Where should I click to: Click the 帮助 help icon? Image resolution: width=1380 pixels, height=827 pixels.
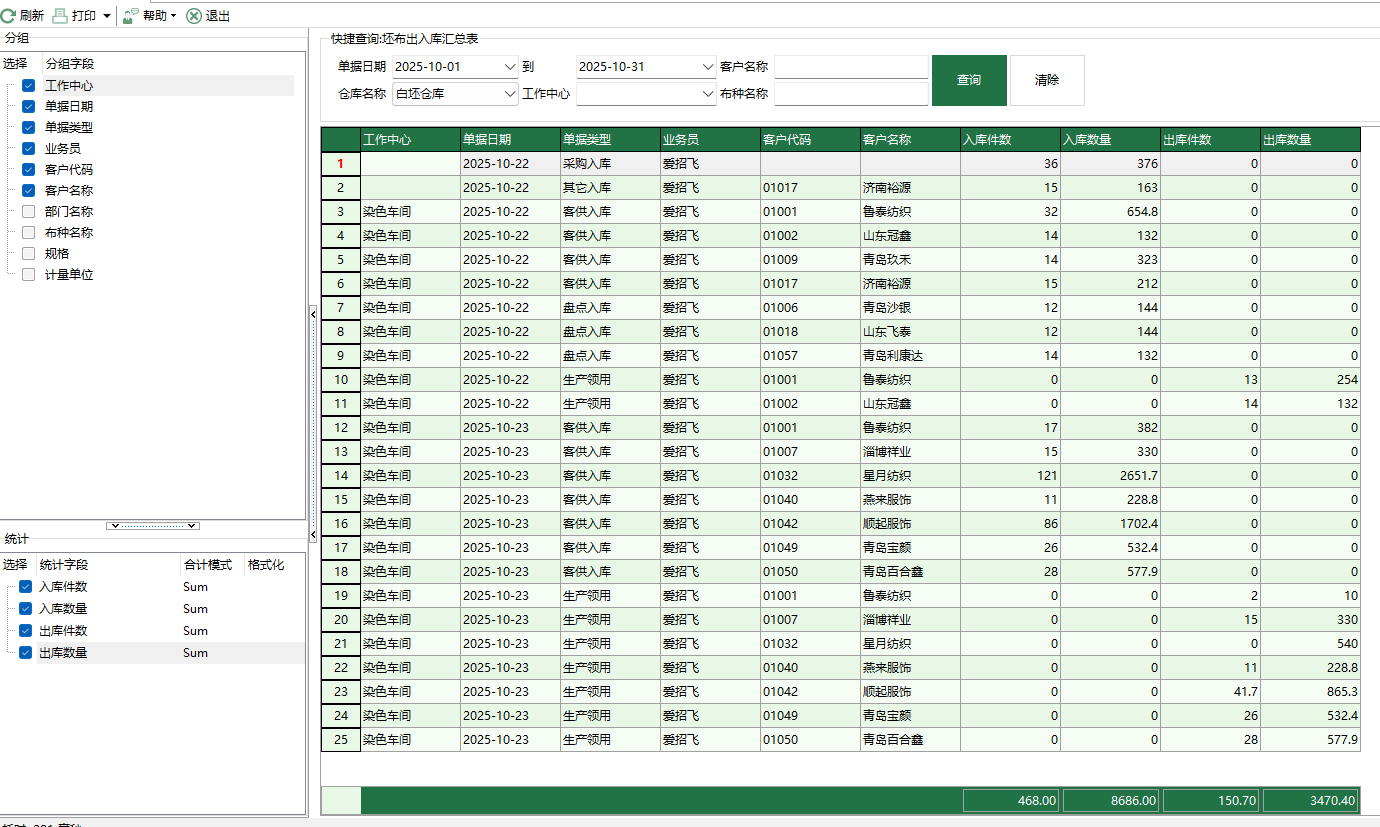coord(128,15)
